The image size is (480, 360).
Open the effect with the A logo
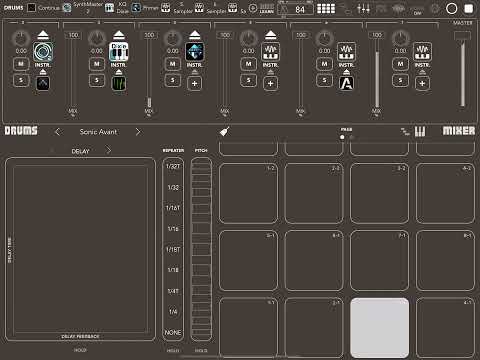pos(346,83)
